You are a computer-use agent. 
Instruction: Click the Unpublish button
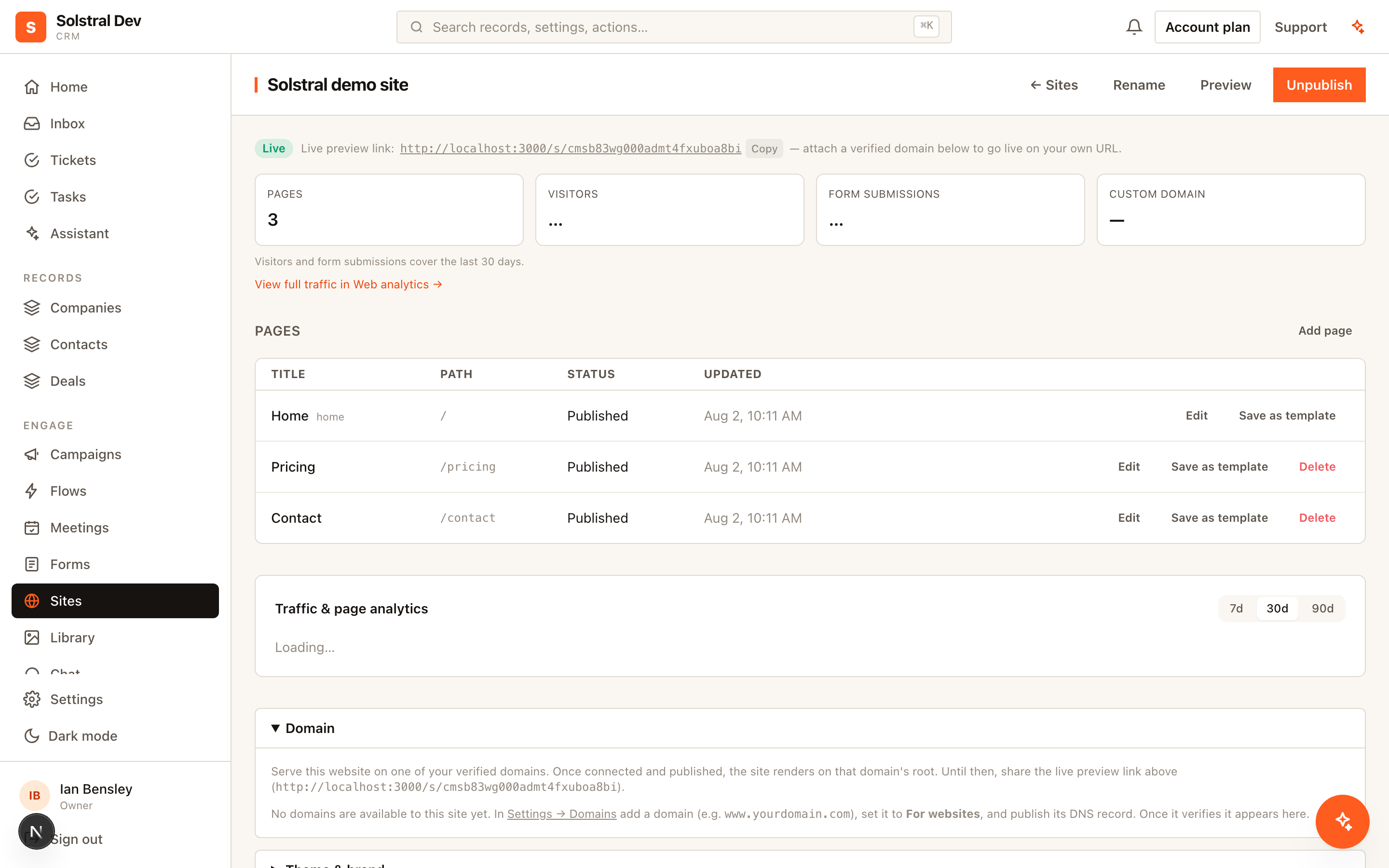point(1319,85)
